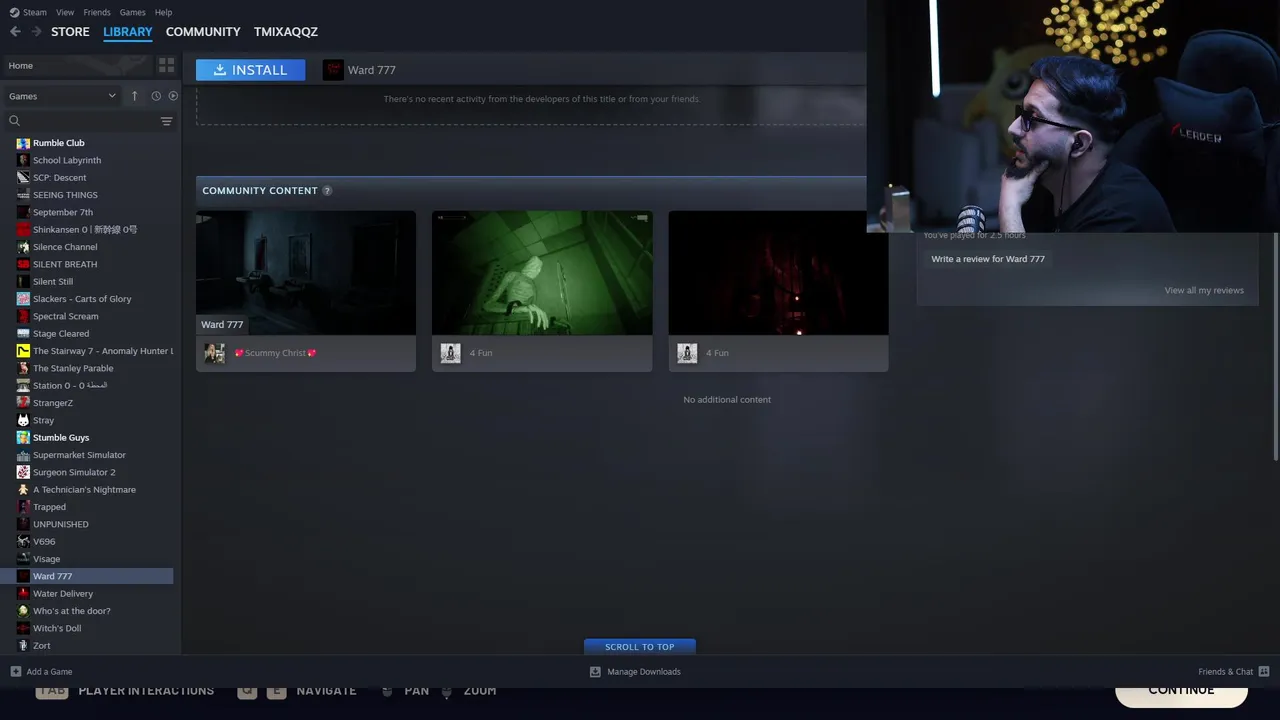1280x720 pixels.
Task: Click the Steam logo menu
Action: [x=28, y=12]
